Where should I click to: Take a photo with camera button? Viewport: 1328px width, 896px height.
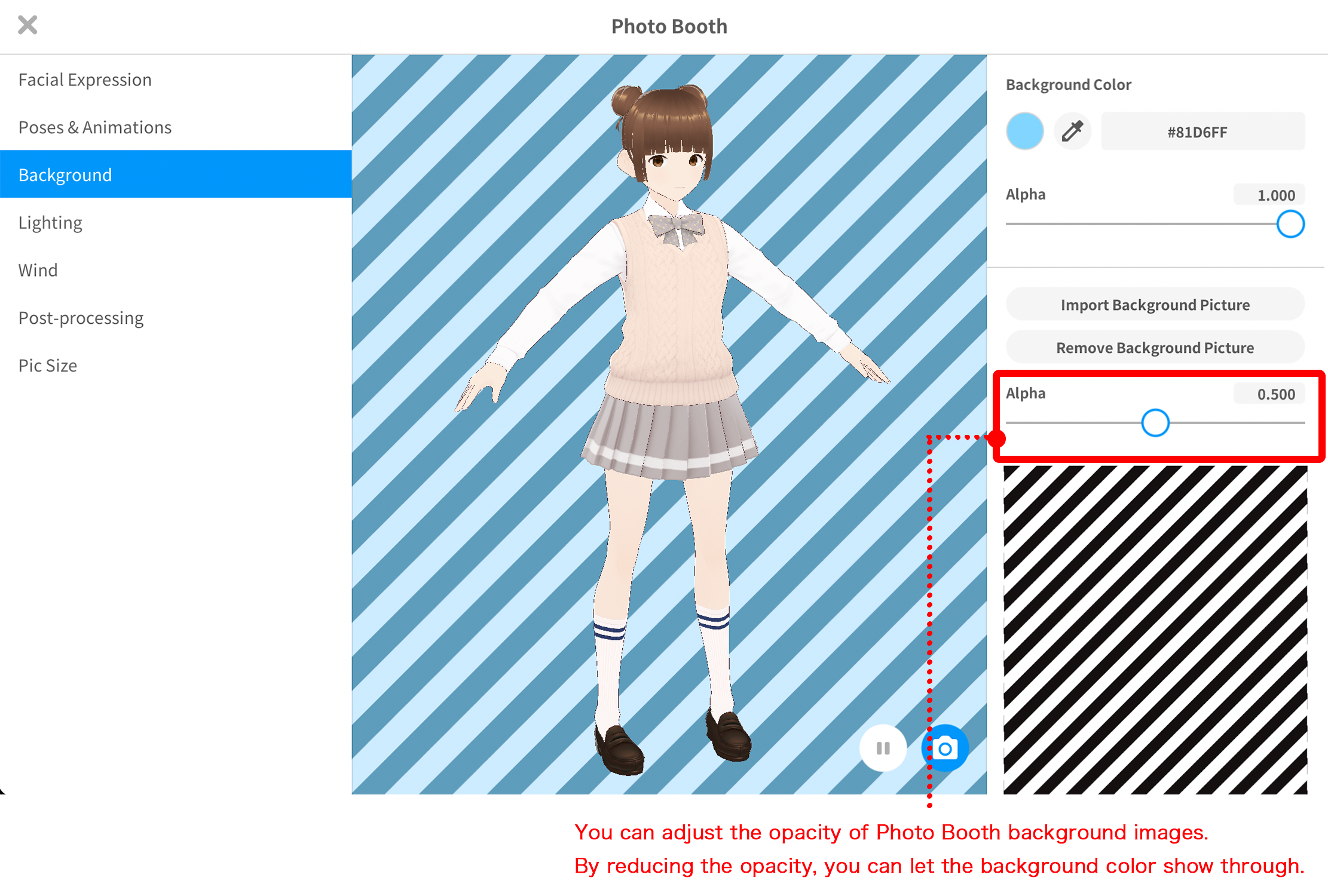945,748
